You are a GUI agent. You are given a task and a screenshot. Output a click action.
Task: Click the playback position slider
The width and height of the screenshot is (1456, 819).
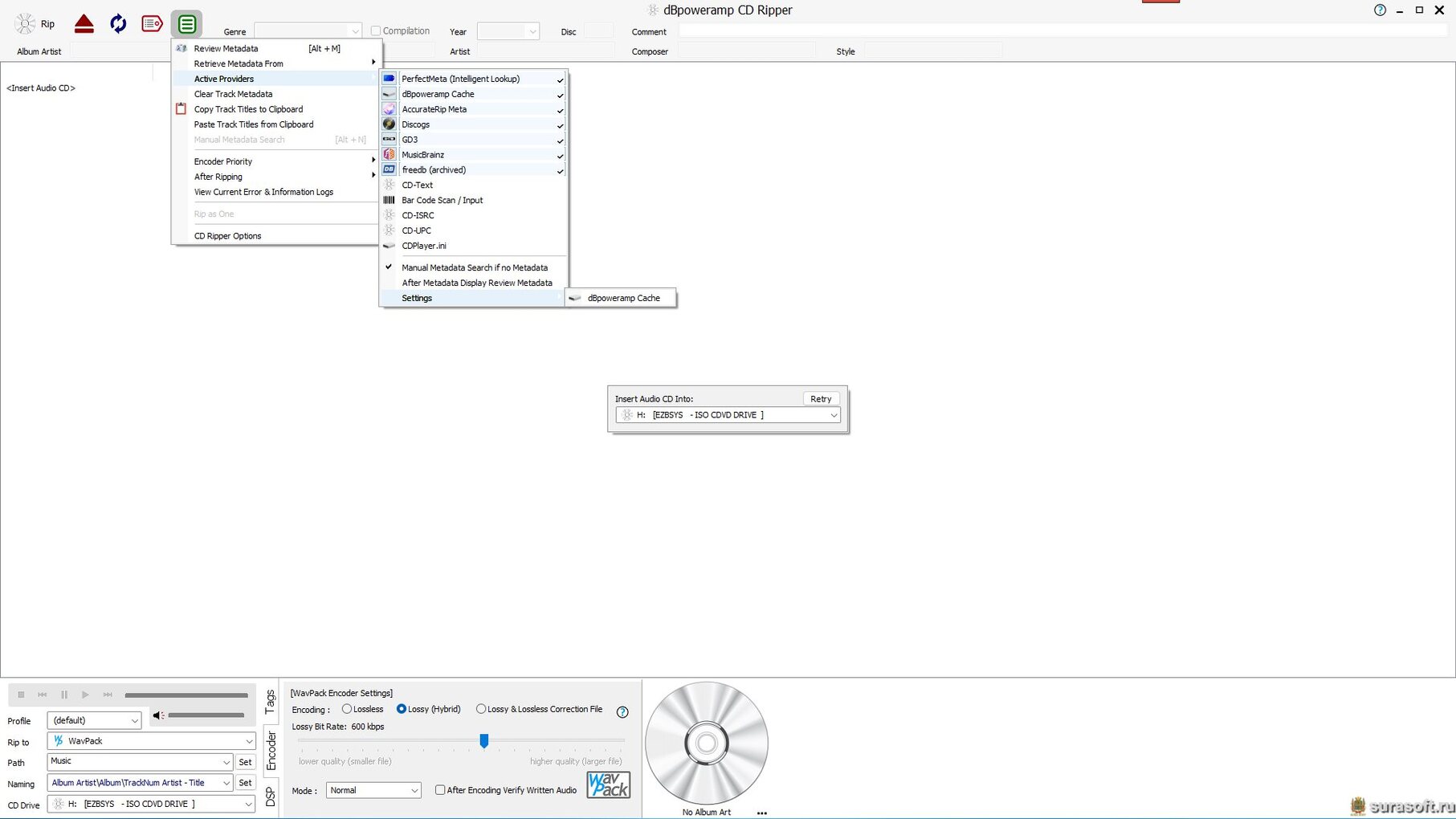pos(186,695)
